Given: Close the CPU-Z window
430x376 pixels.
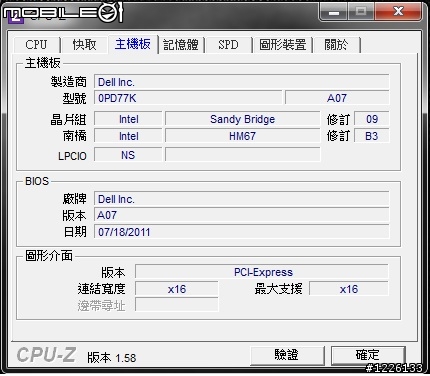Looking at the screenshot, I should pyautogui.click(x=398, y=12).
